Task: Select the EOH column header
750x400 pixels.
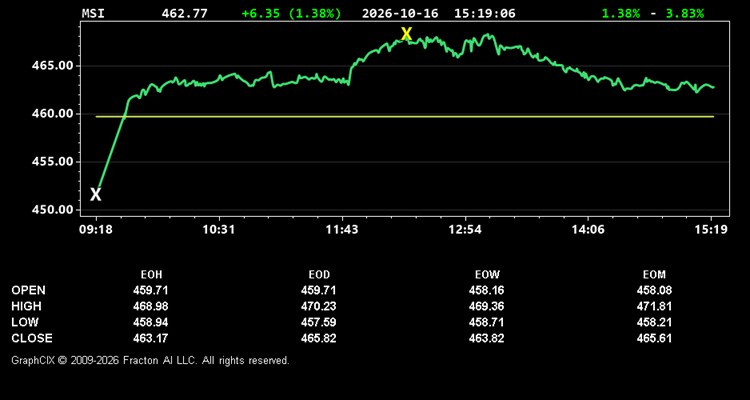Action: [x=151, y=275]
